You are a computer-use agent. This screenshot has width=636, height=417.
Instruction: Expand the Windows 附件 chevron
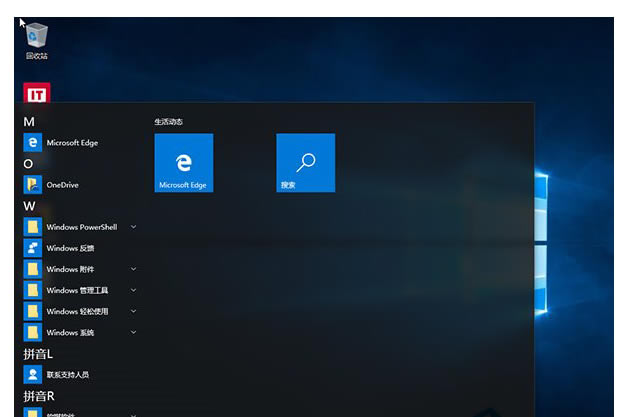[x=133, y=269]
